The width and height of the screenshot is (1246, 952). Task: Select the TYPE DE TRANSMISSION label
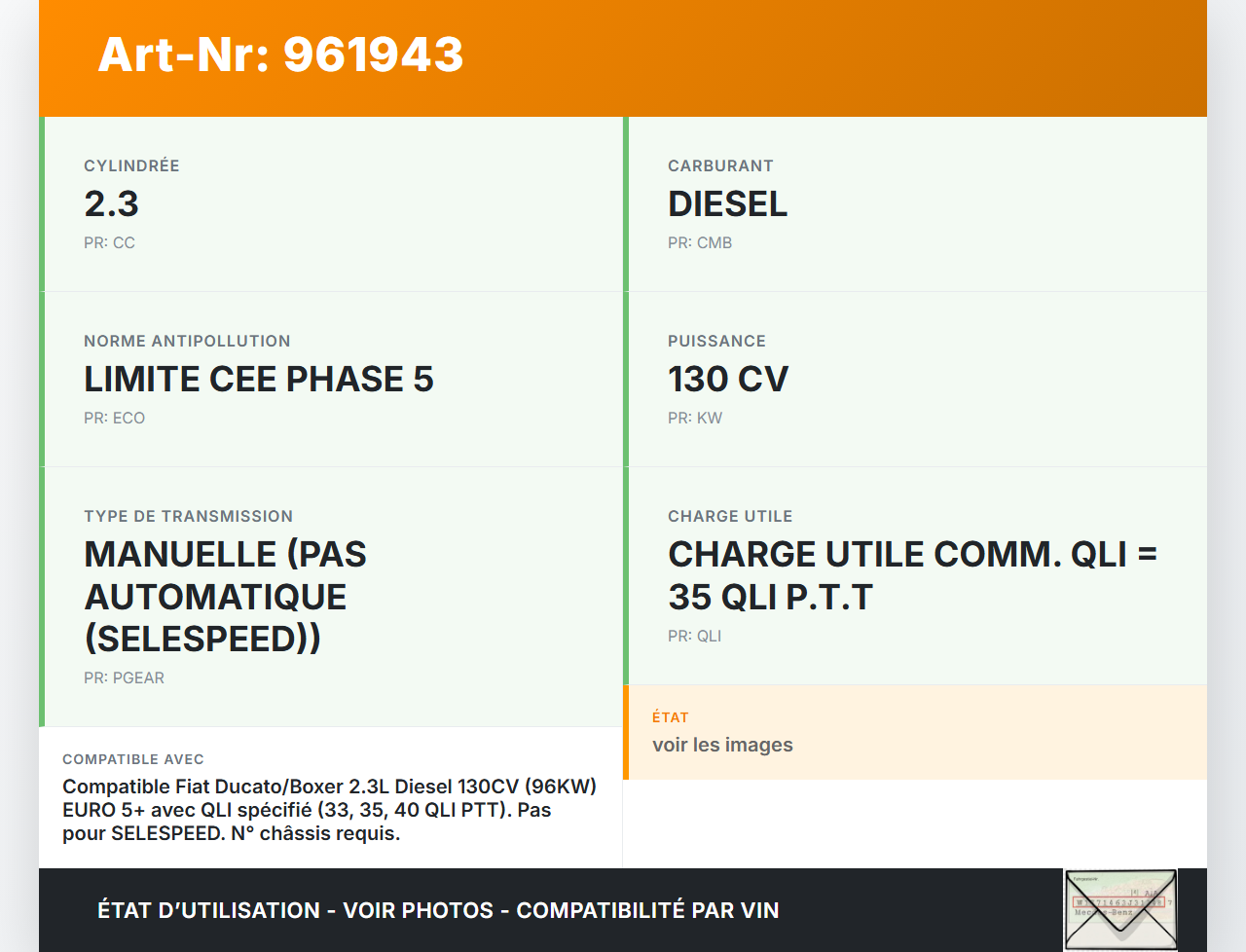coord(188,516)
